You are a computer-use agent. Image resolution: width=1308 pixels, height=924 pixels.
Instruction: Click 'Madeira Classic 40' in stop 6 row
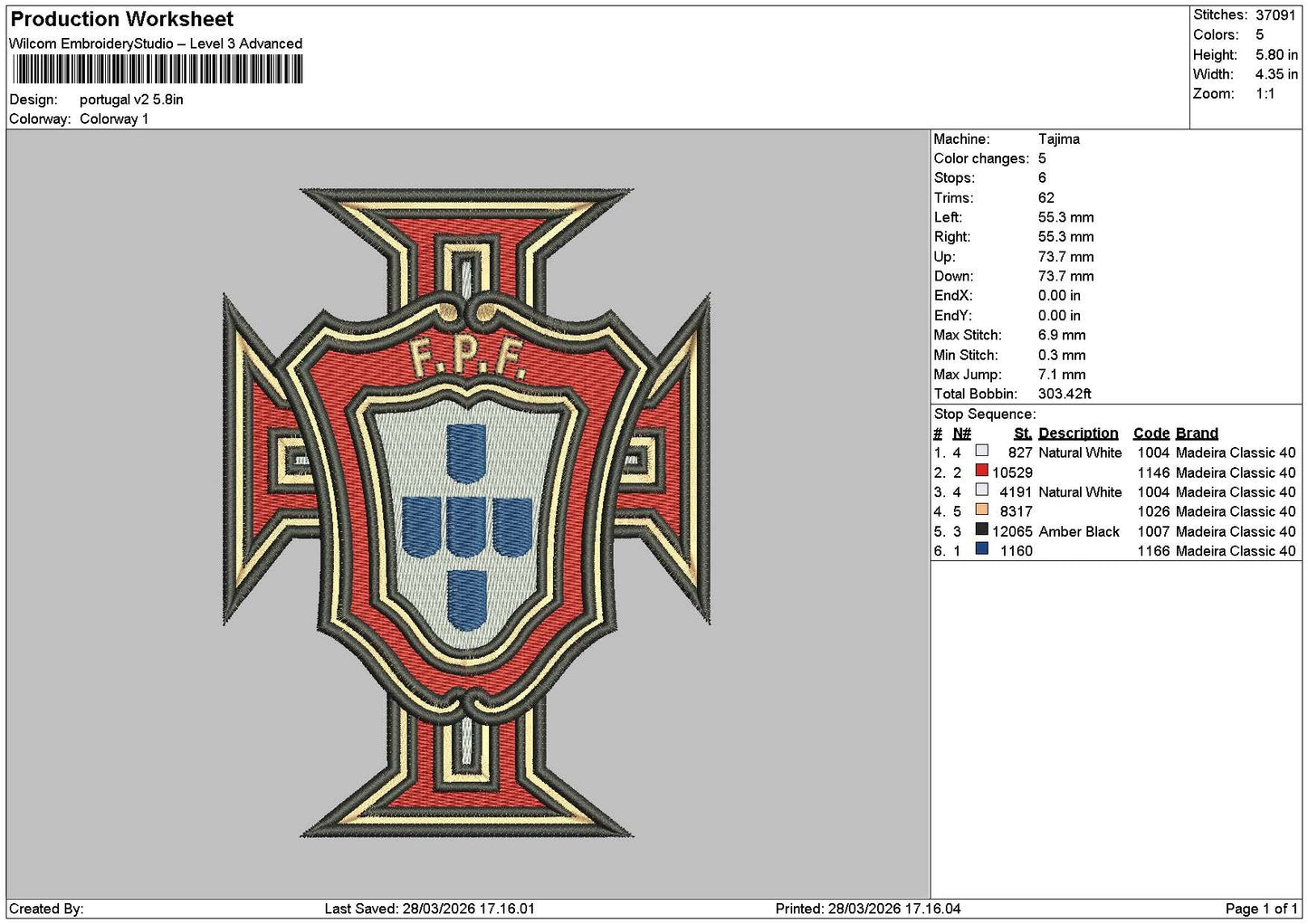point(1236,551)
